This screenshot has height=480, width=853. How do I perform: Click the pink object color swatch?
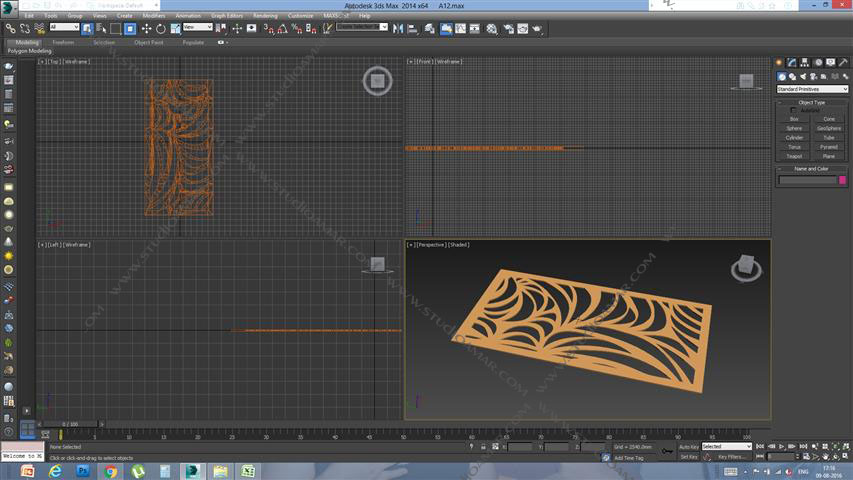842,180
